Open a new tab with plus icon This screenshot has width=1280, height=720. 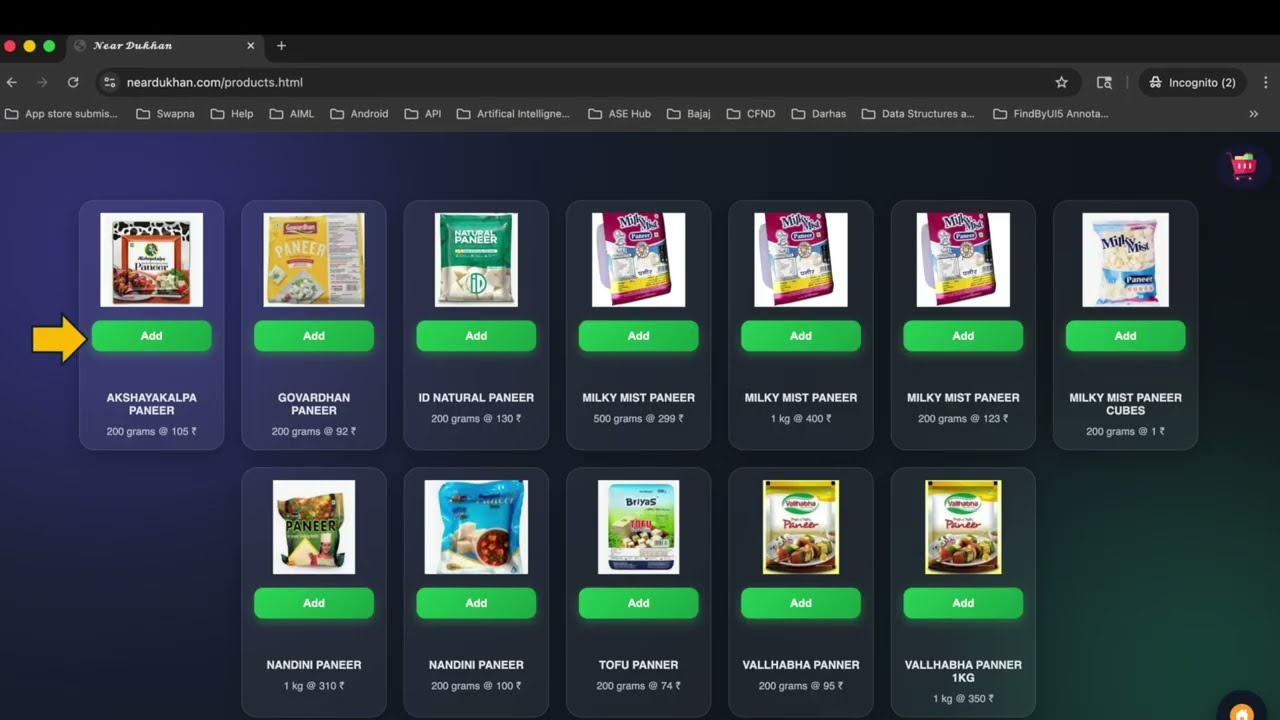click(281, 46)
